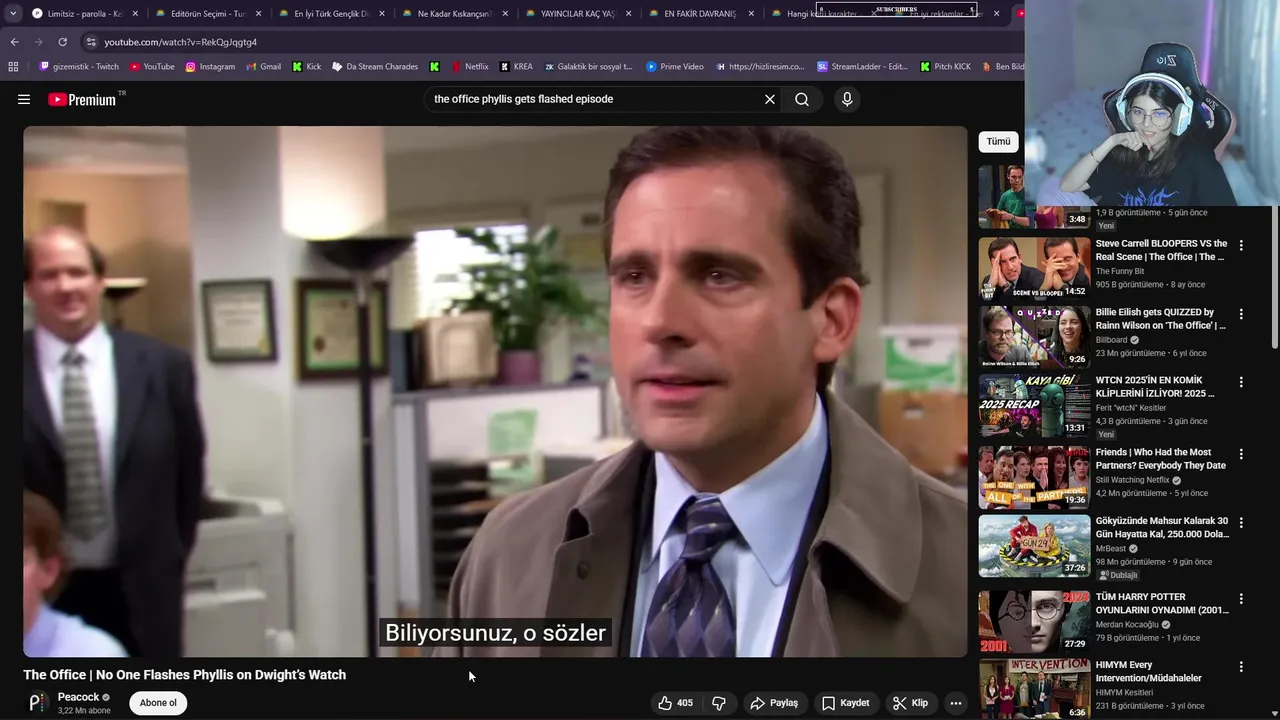1280x720 pixels.
Task: Close the 'Limitsiz - parolla' tab
Action: 135,14
